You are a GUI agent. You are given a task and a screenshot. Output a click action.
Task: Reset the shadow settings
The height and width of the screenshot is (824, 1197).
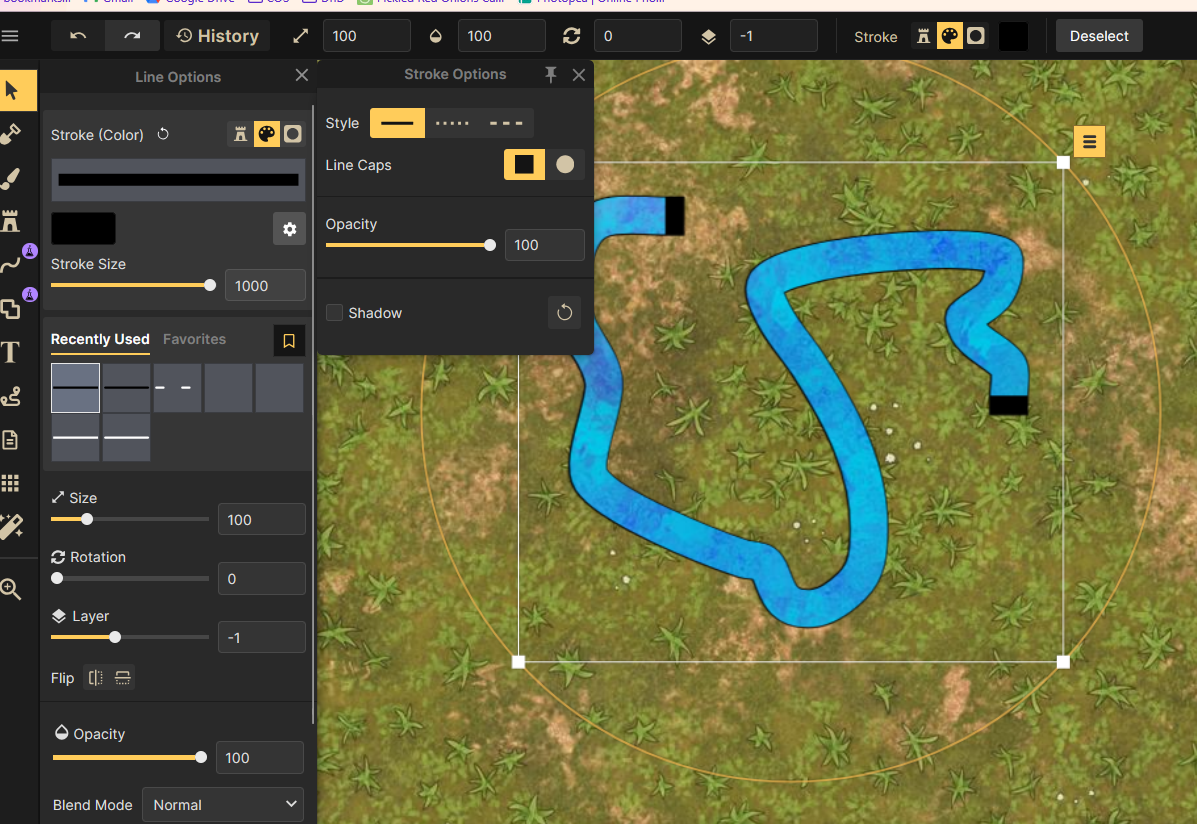564,312
